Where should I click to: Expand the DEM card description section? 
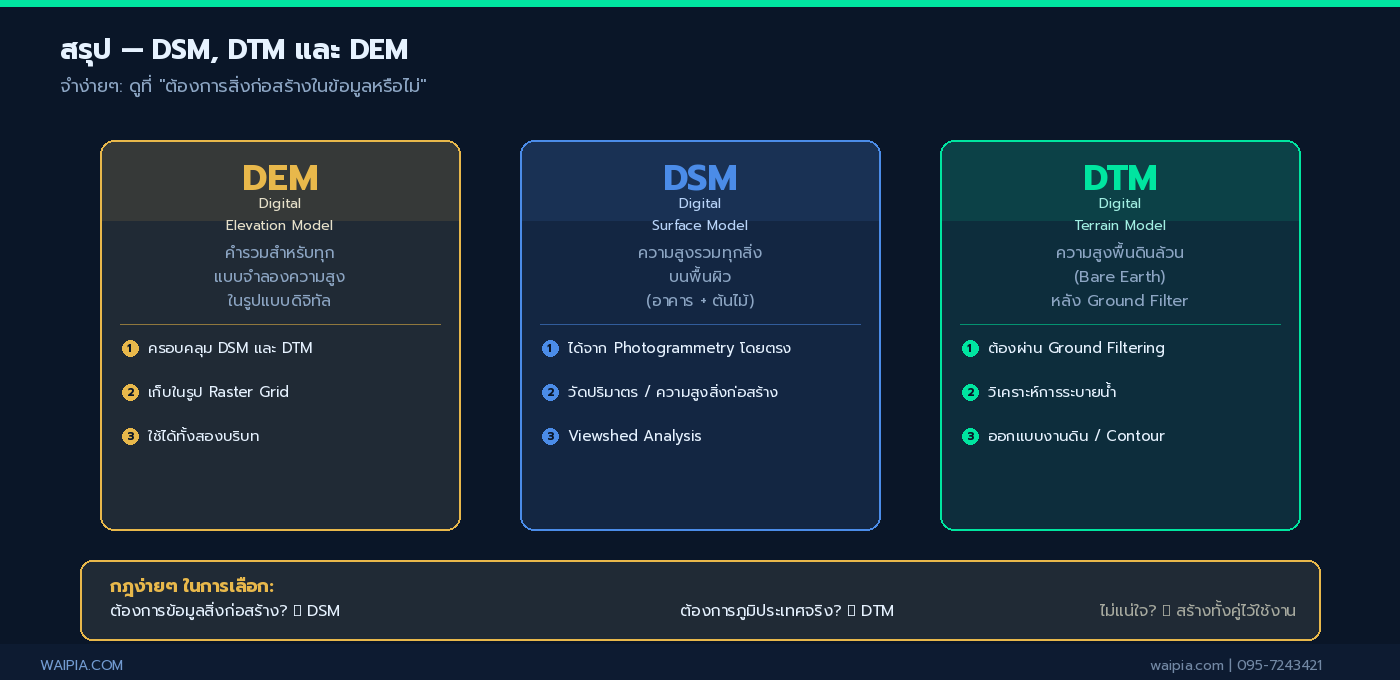279,276
